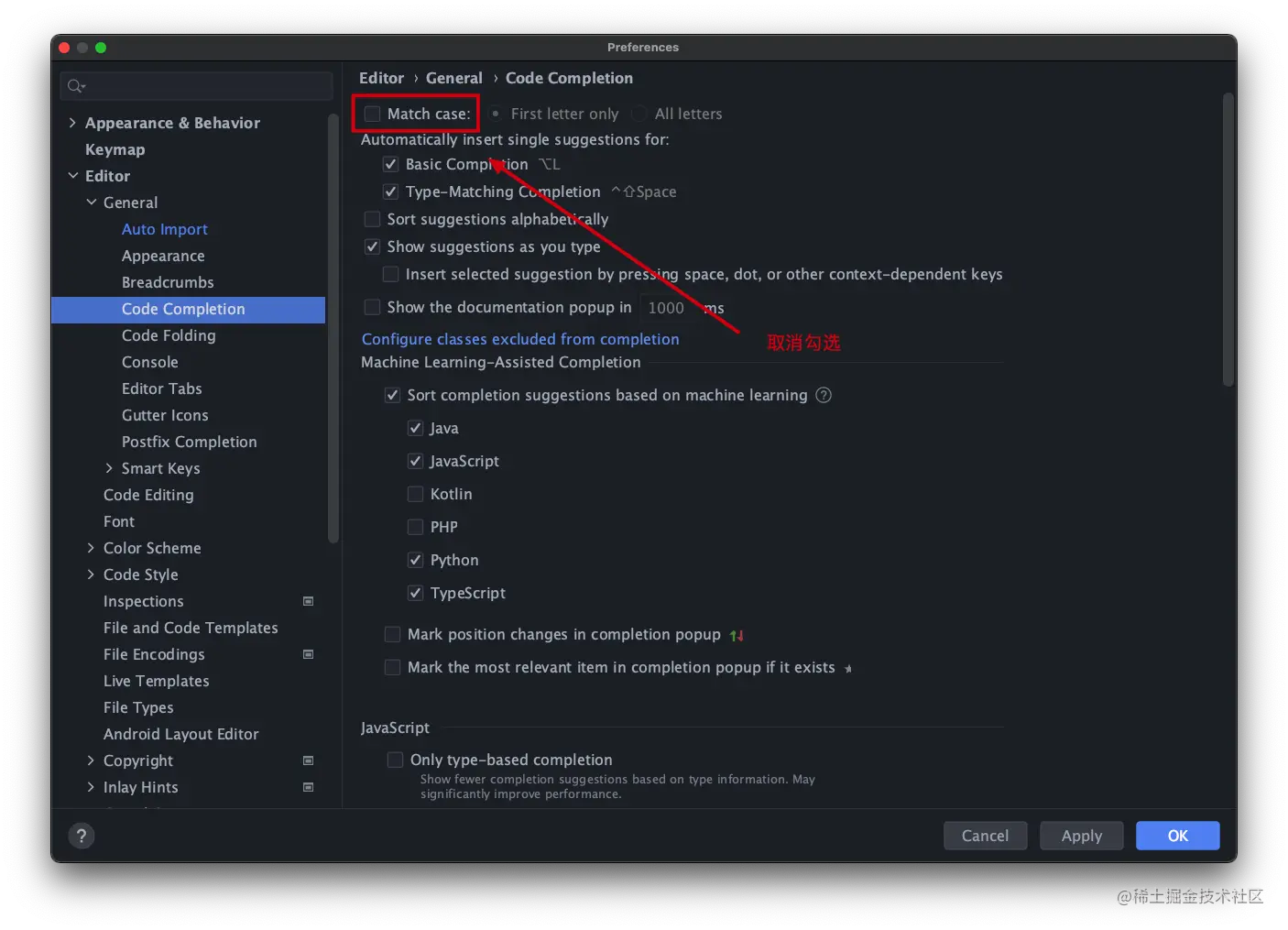Click help icon next to machine learning sorting

824,395
